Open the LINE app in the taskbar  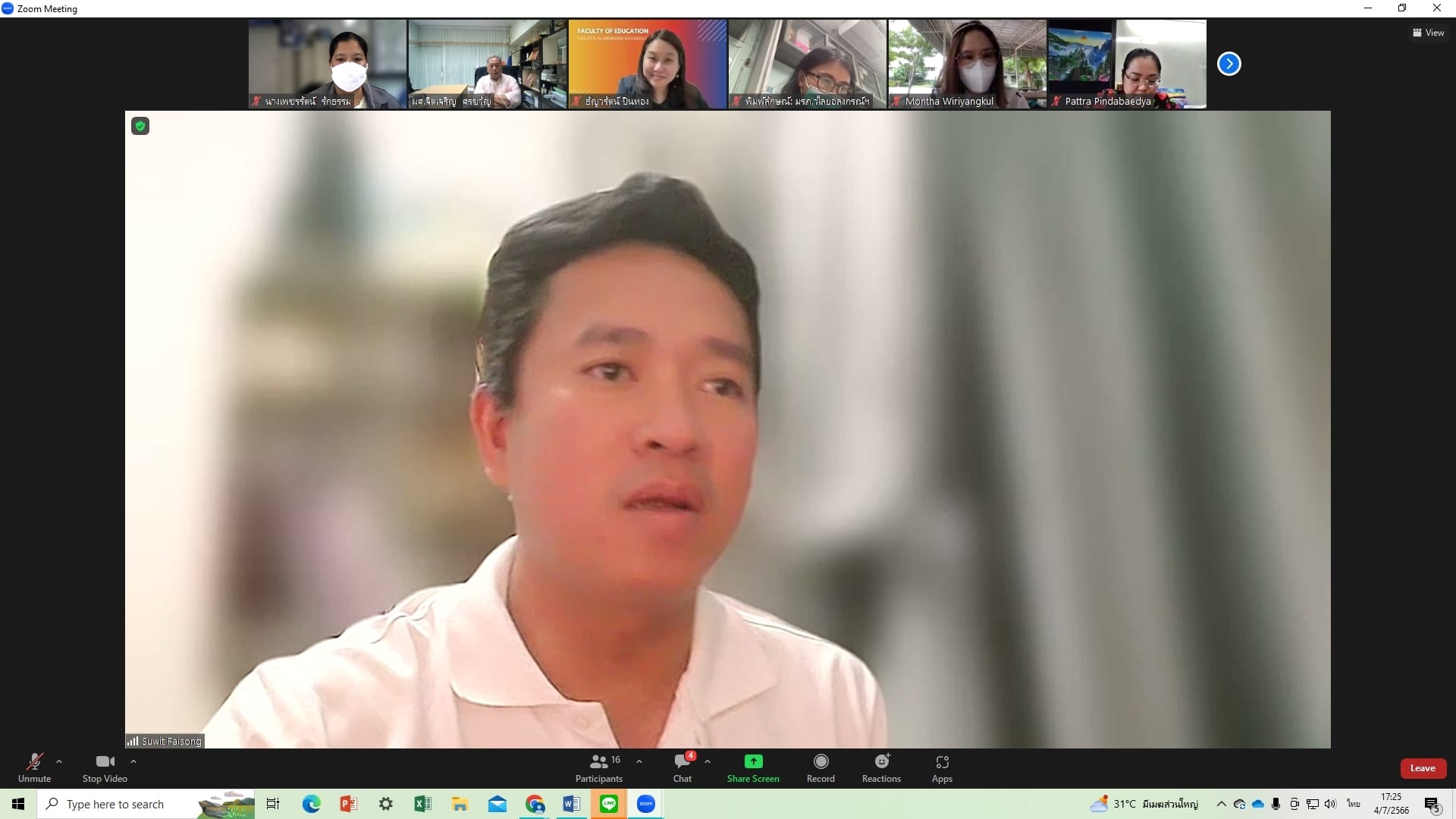(608, 804)
